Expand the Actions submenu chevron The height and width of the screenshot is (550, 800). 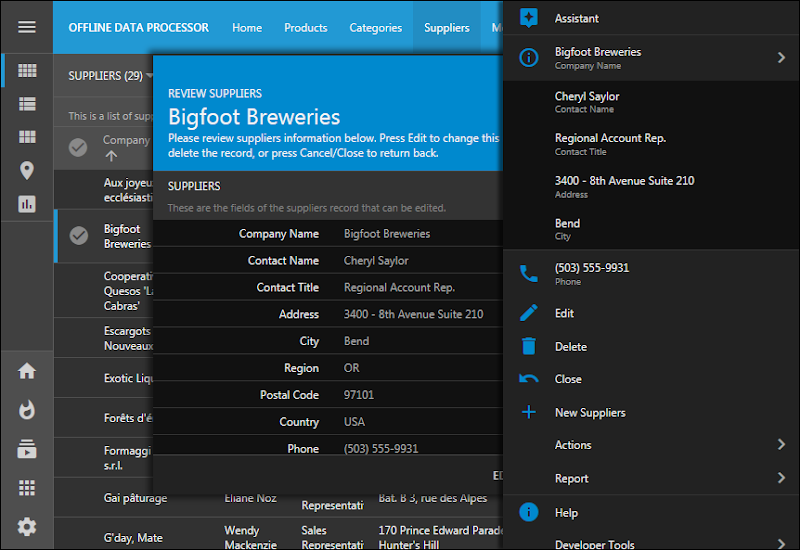click(781, 444)
